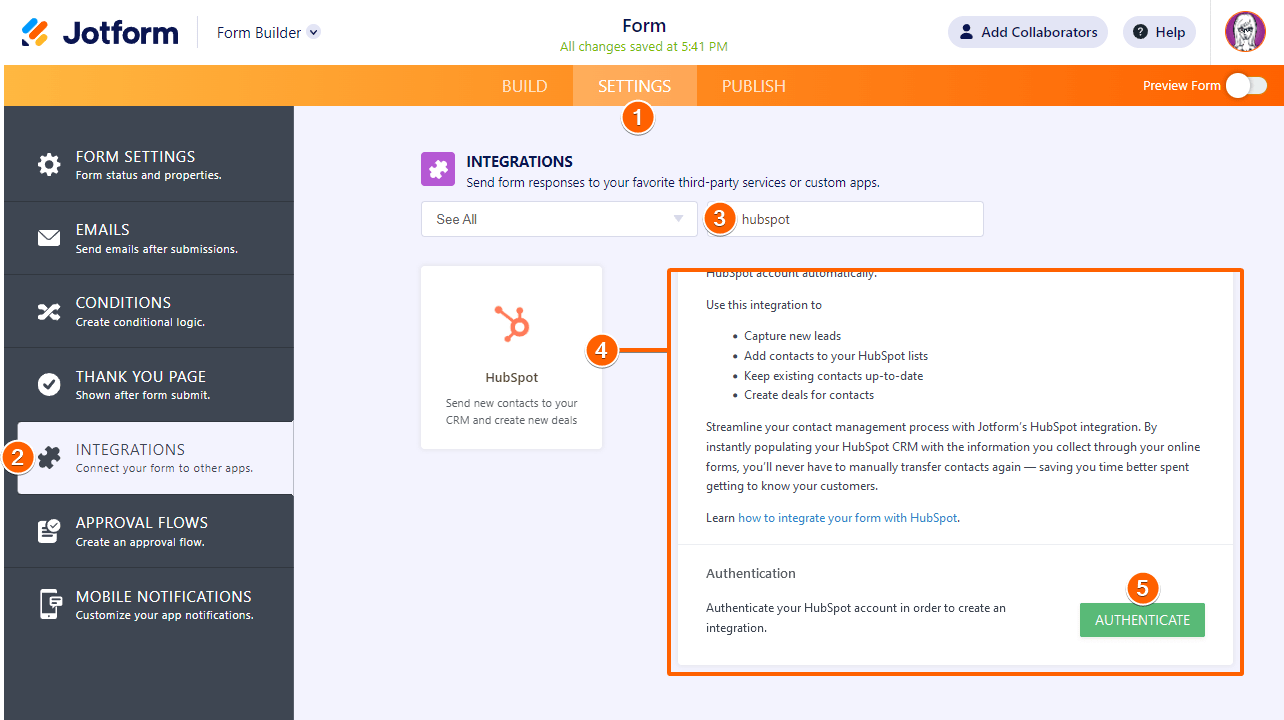This screenshot has width=1284, height=720.
Task: Click the Thank You Page checkmark icon
Action: click(49, 384)
